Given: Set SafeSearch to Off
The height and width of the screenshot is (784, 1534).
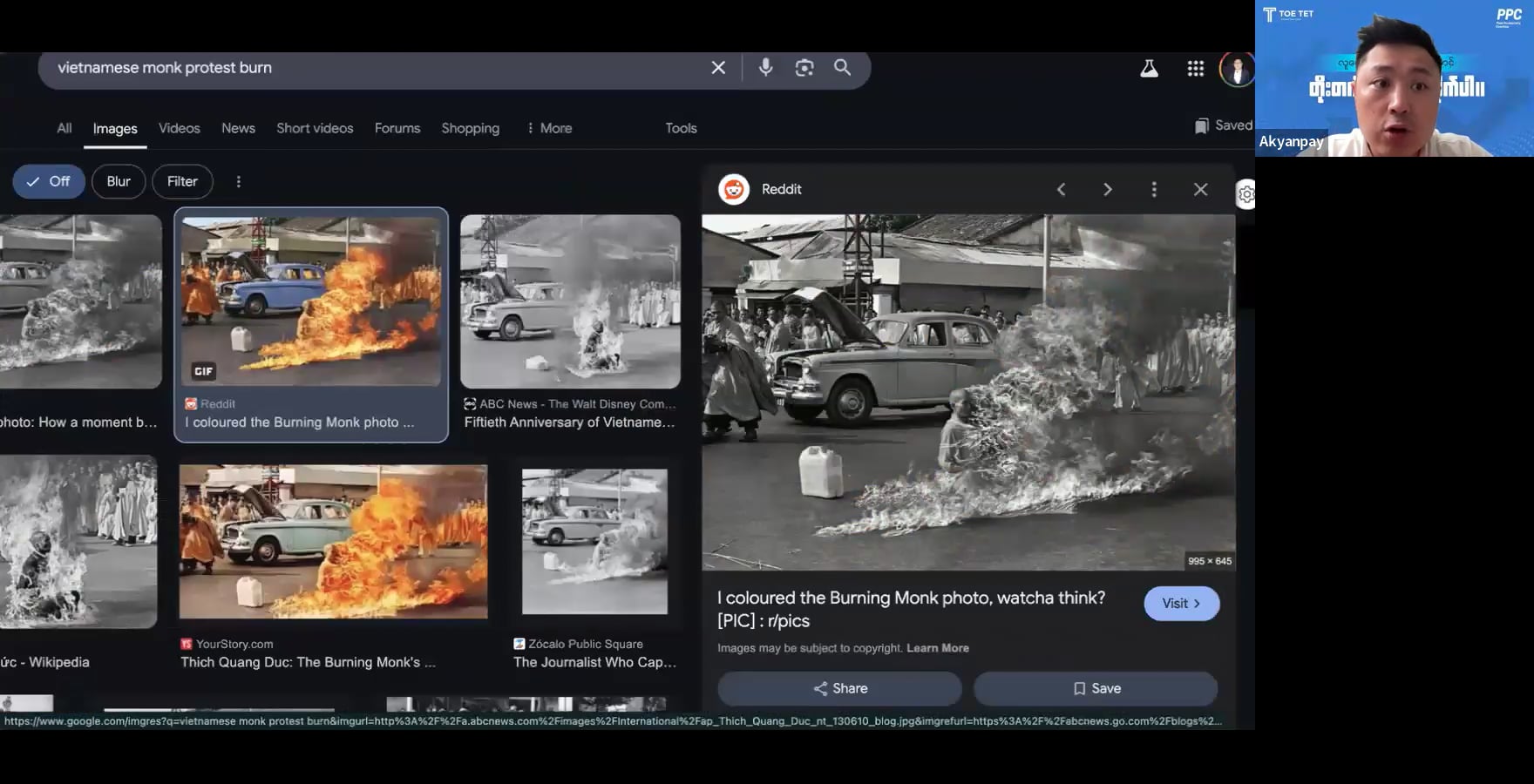Looking at the screenshot, I should [49, 182].
